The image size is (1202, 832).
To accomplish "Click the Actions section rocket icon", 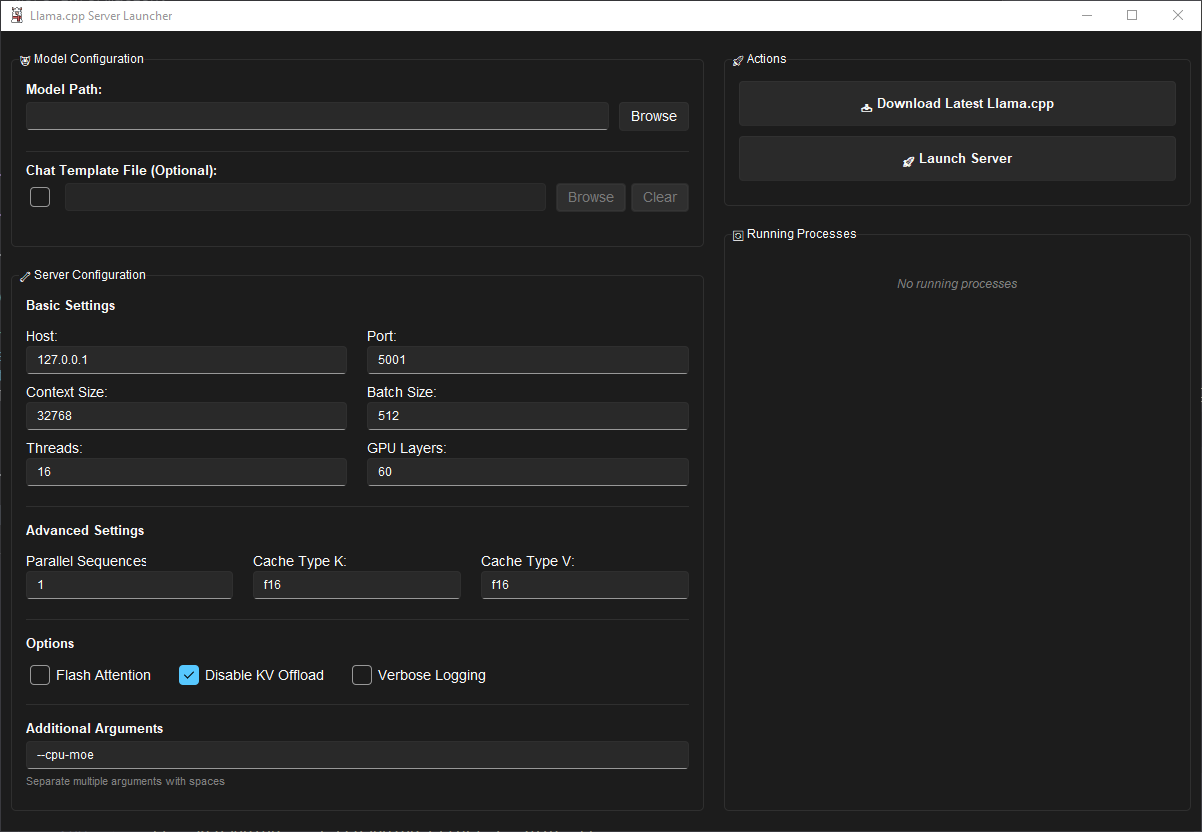I will [738, 60].
